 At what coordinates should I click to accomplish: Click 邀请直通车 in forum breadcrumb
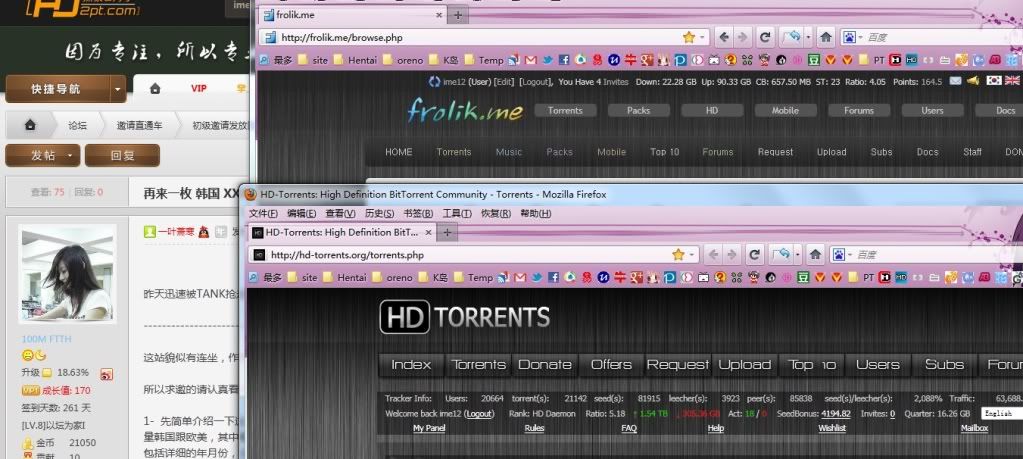pyautogui.click(x=140, y=125)
